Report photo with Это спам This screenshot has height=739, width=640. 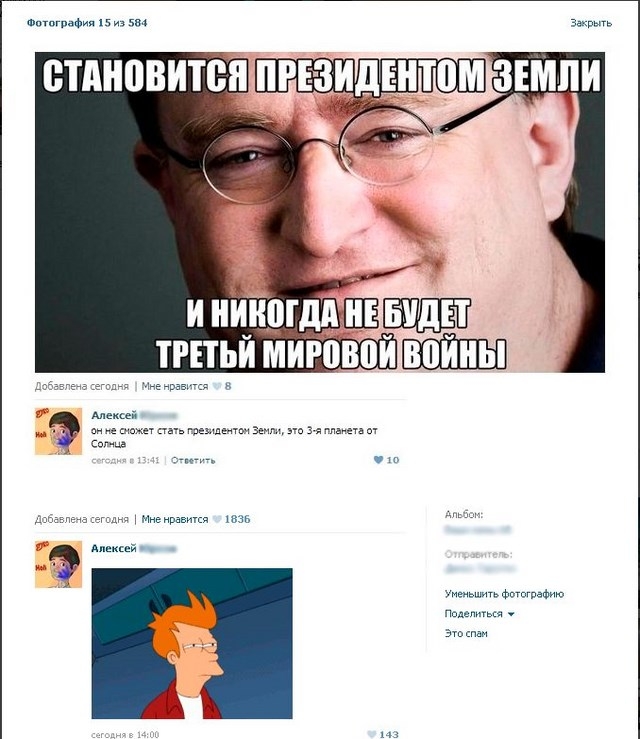tap(466, 633)
